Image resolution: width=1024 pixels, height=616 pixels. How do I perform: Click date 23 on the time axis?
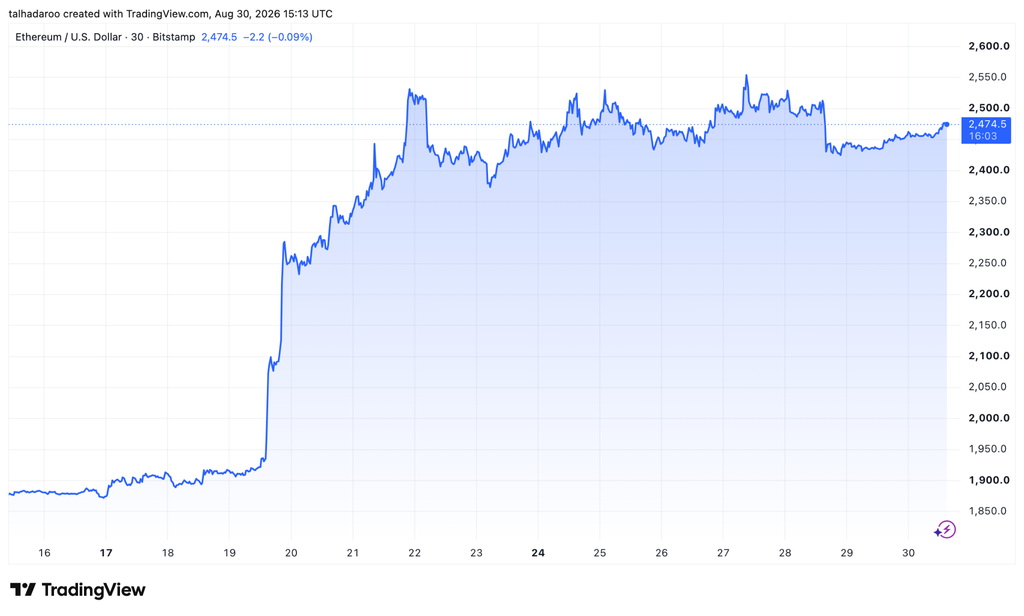coord(476,553)
